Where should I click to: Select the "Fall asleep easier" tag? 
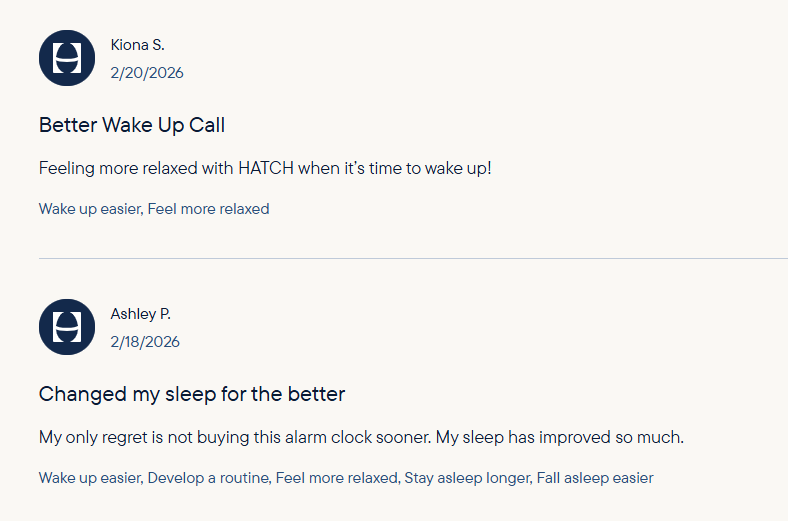pyautogui.click(x=595, y=478)
